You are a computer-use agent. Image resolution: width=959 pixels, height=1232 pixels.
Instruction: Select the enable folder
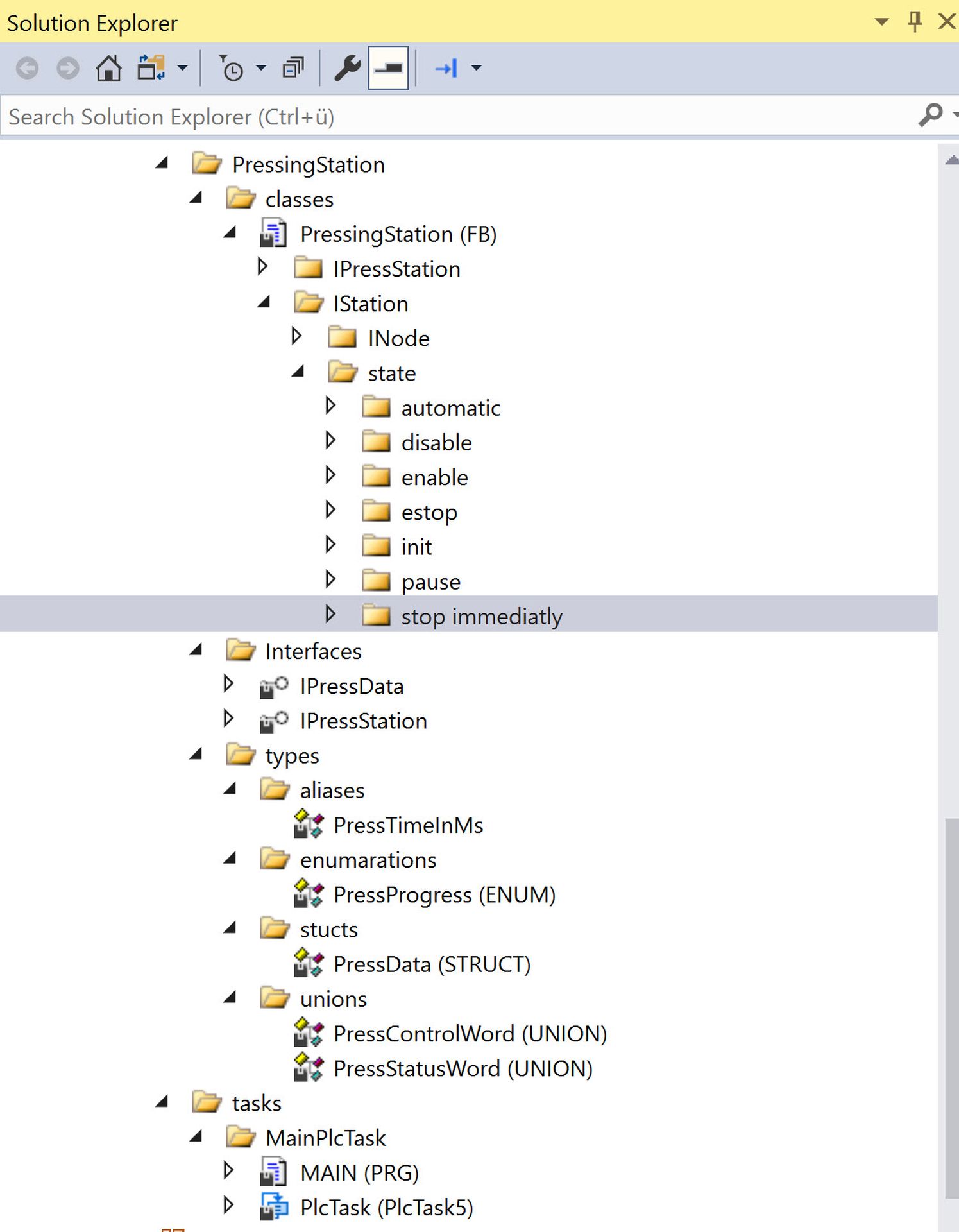point(434,477)
